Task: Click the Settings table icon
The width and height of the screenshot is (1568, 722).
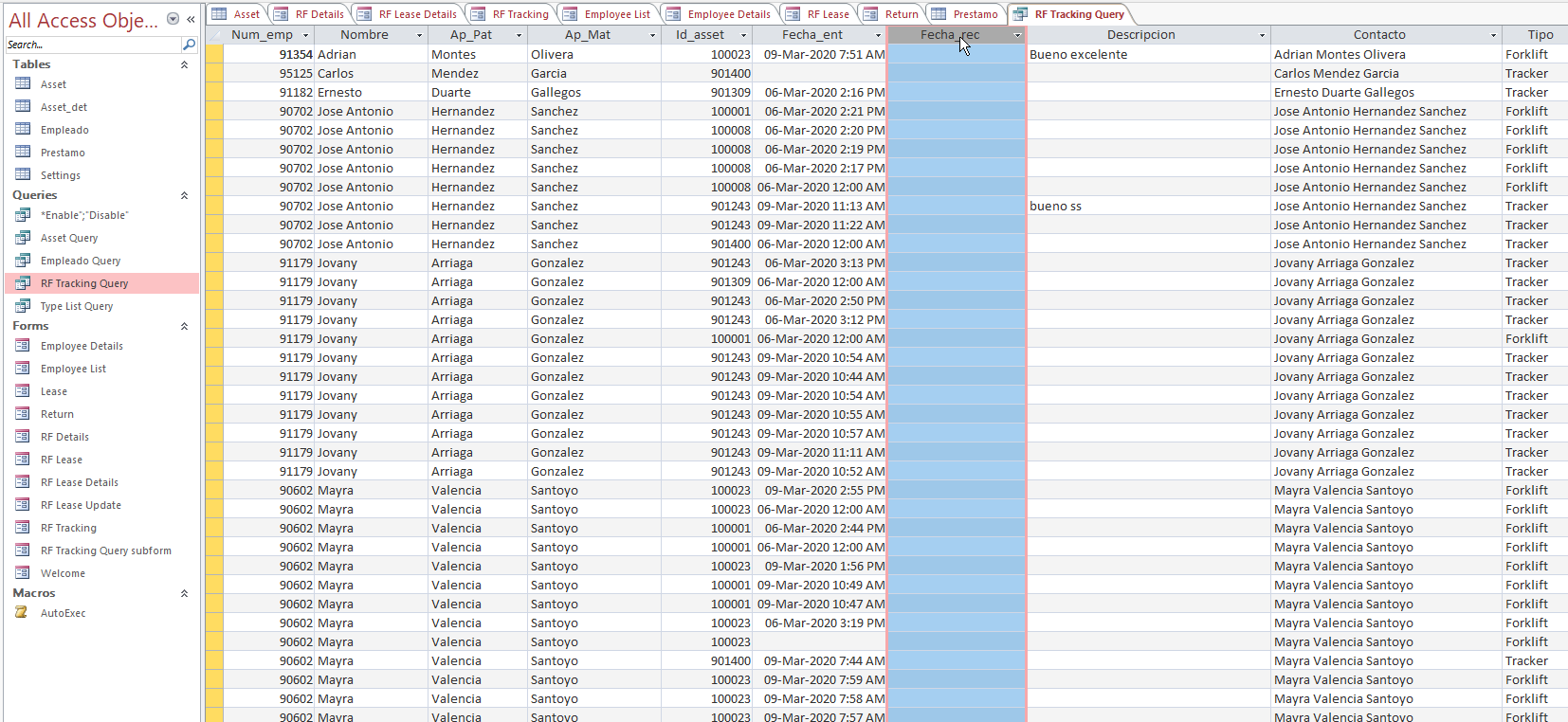Action: pyautogui.click(x=23, y=174)
